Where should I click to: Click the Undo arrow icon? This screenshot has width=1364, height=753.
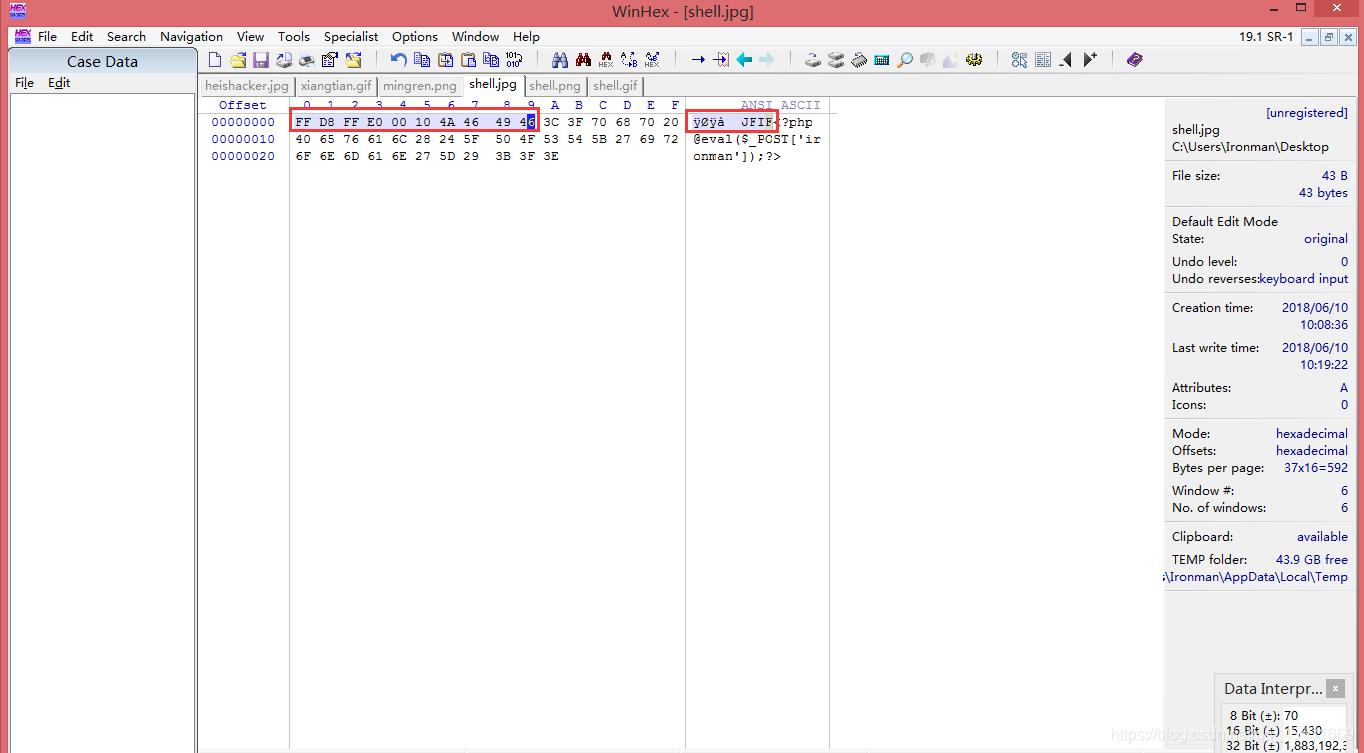click(398, 60)
